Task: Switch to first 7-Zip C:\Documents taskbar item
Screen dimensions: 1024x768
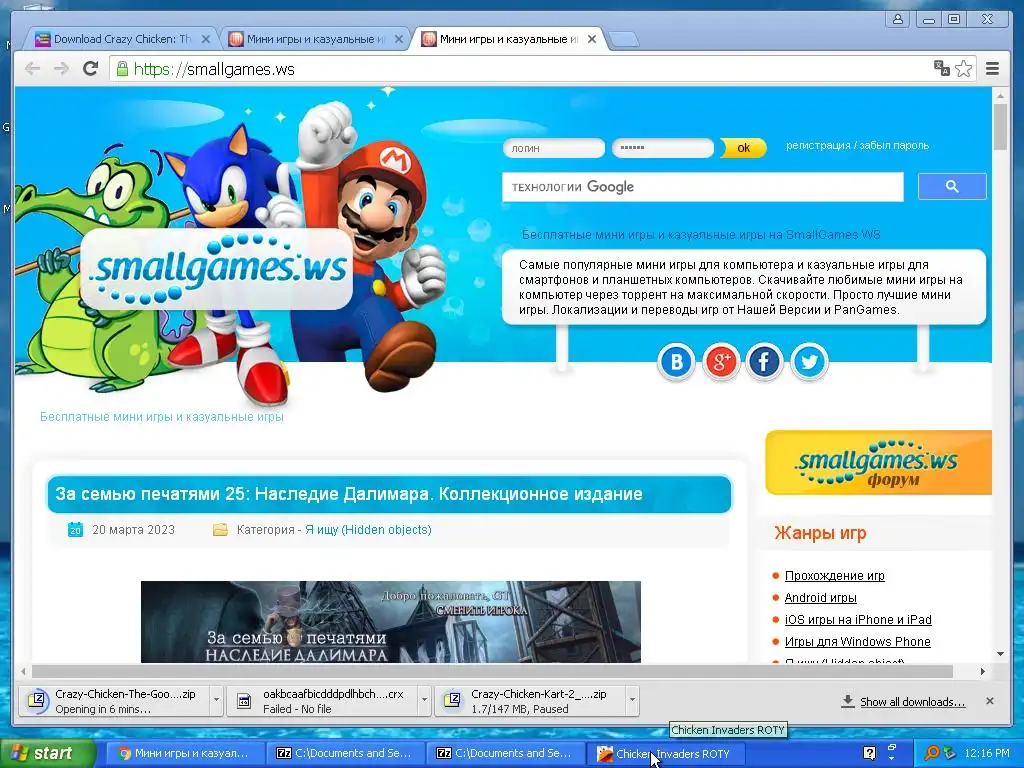Action: point(345,754)
